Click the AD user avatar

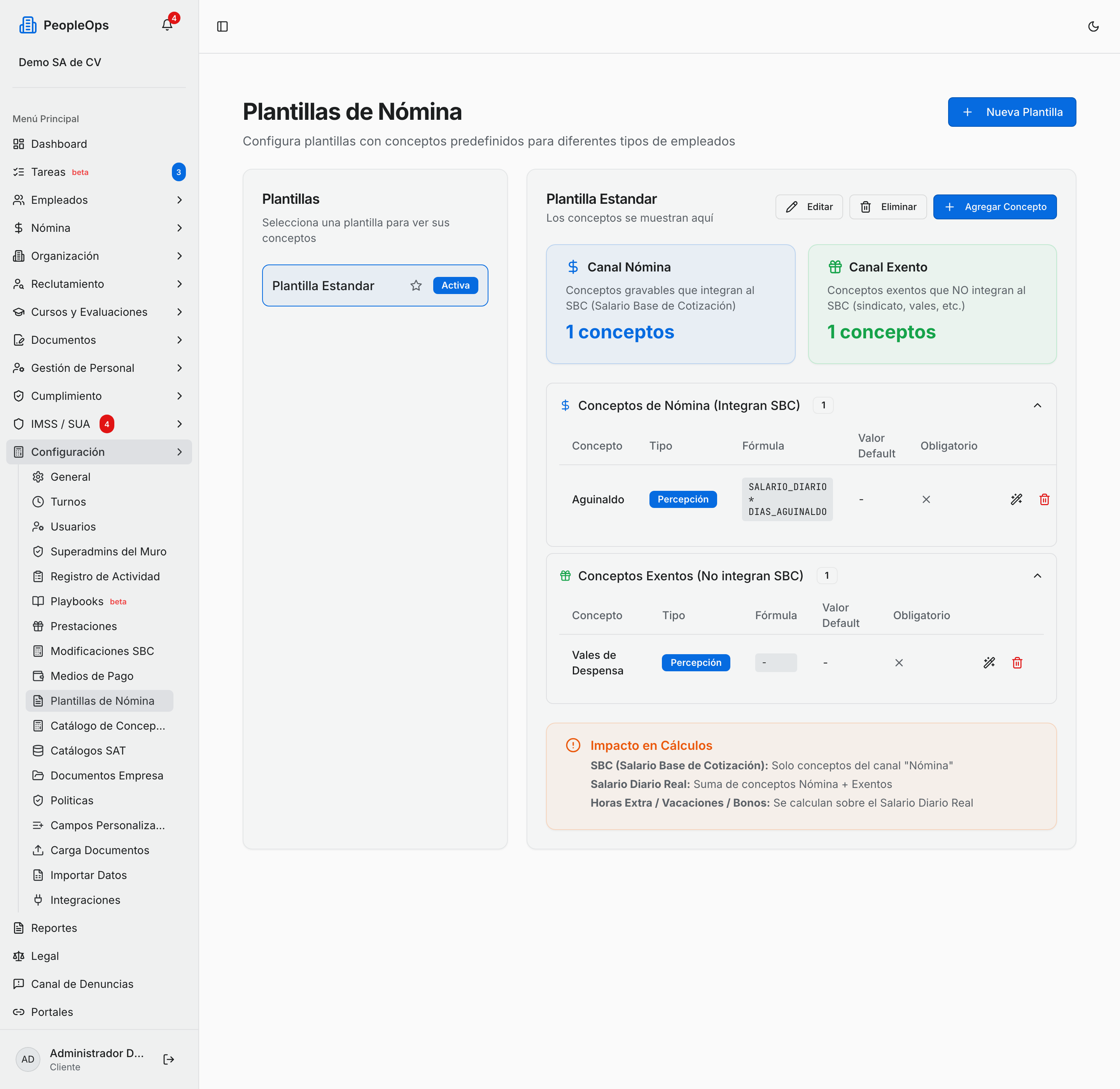(28, 1059)
